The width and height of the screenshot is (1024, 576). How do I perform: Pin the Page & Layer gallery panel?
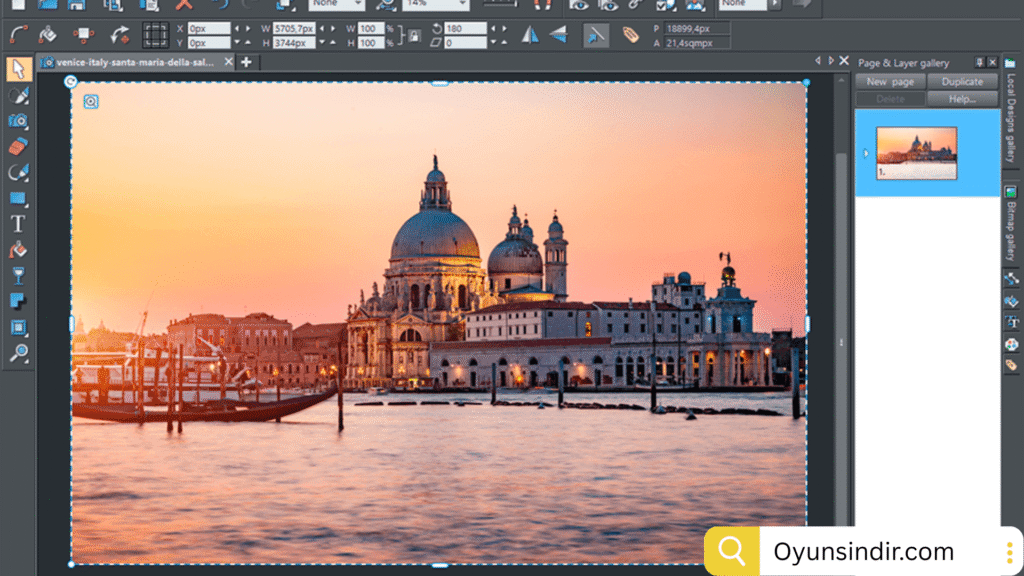(x=979, y=61)
